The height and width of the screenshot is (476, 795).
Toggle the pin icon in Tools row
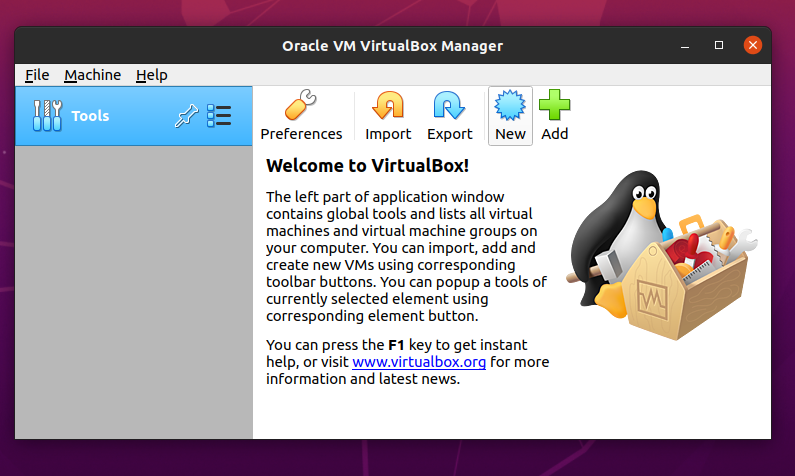(x=186, y=116)
